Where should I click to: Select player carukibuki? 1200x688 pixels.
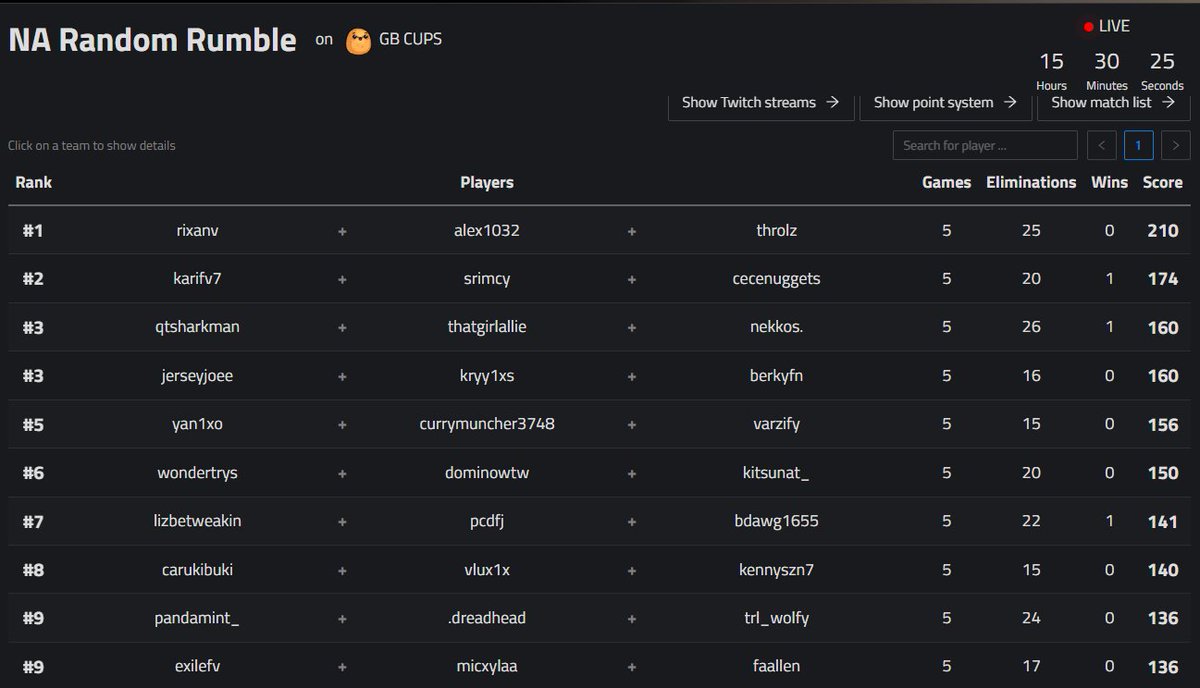(x=197, y=570)
